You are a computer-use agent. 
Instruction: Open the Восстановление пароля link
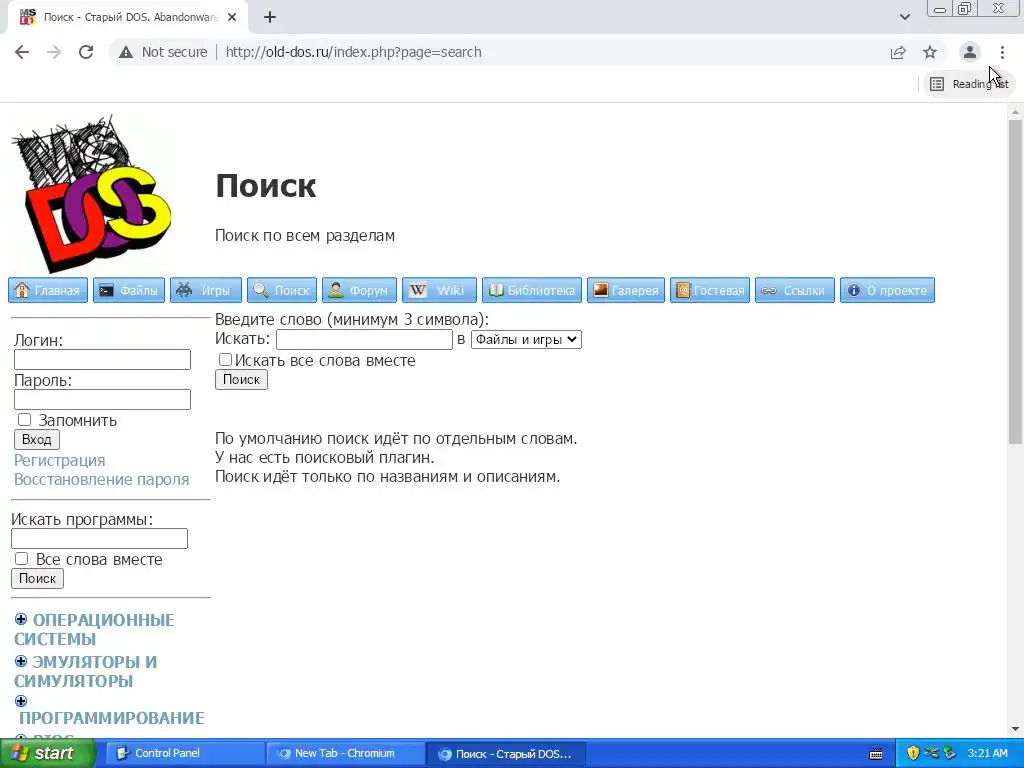[101, 479]
